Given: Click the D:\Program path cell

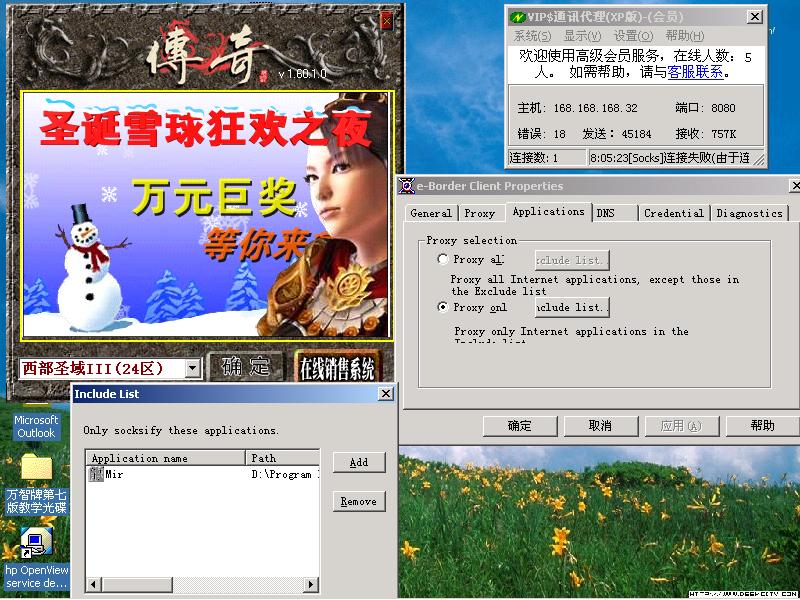Looking at the screenshot, I should [285, 474].
